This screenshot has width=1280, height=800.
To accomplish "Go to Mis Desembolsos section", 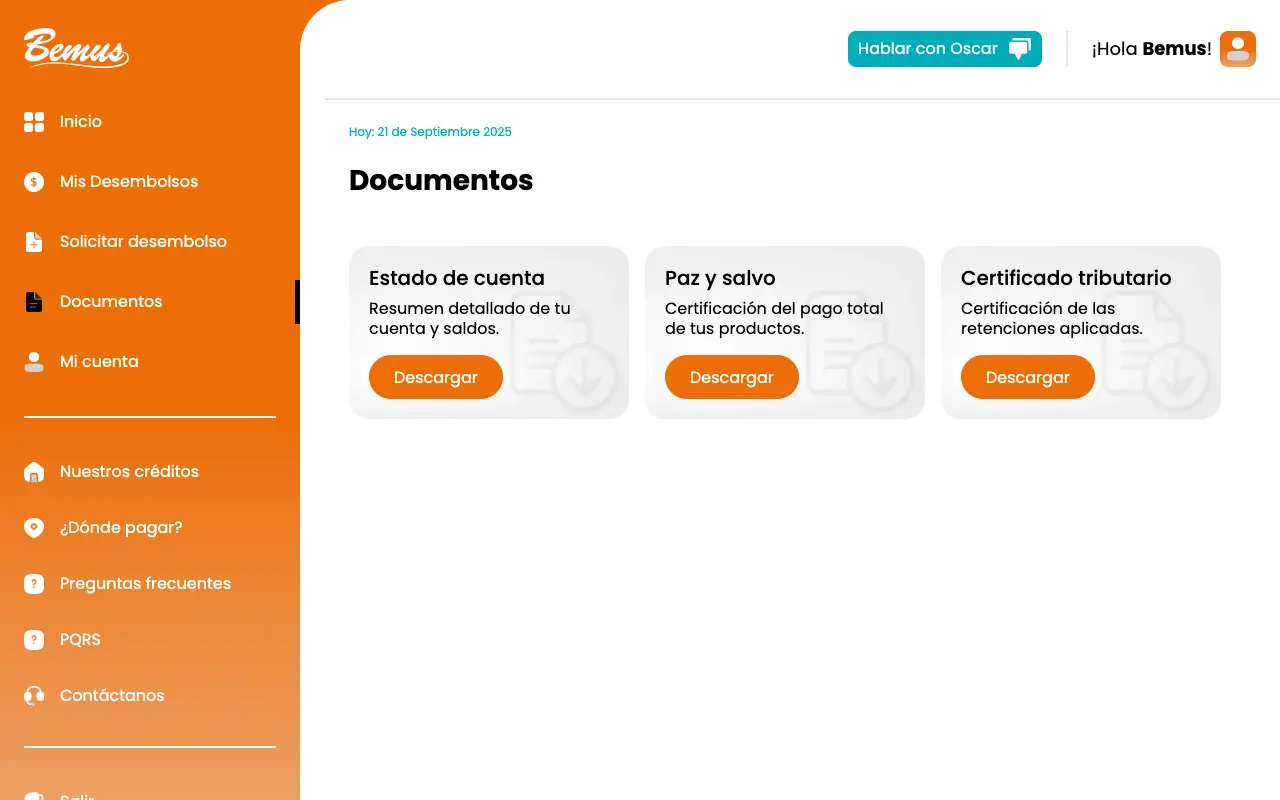I will (128, 182).
